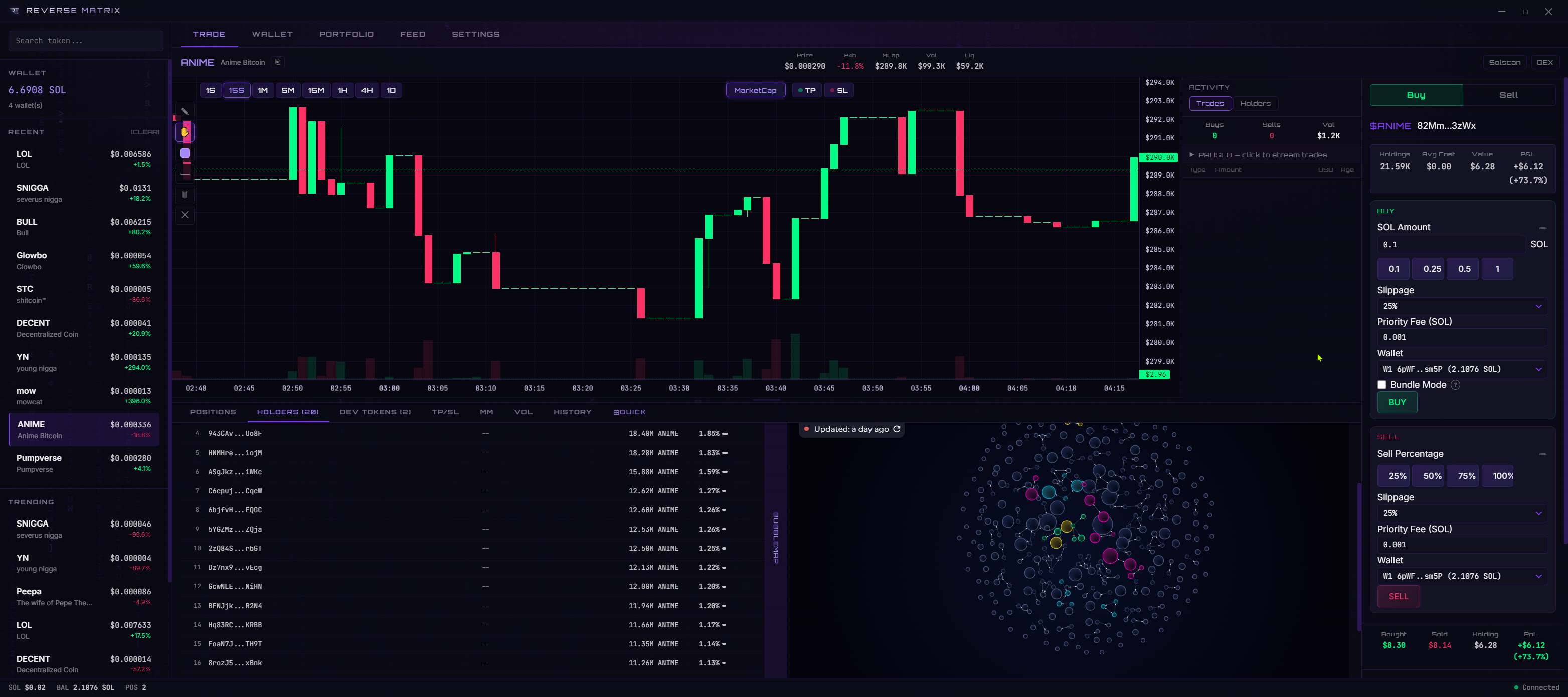Select Peepa in trending list
1568x697 pixels.
coord(83,597)
